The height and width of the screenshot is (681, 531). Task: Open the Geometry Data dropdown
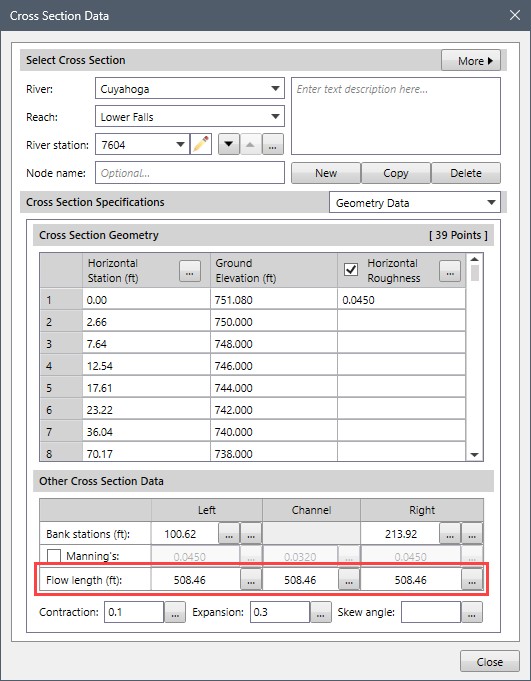tap(415, 202)
